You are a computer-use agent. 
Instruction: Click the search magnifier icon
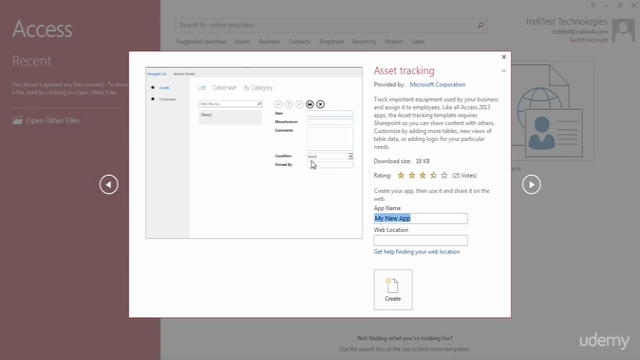coord(480,25)
